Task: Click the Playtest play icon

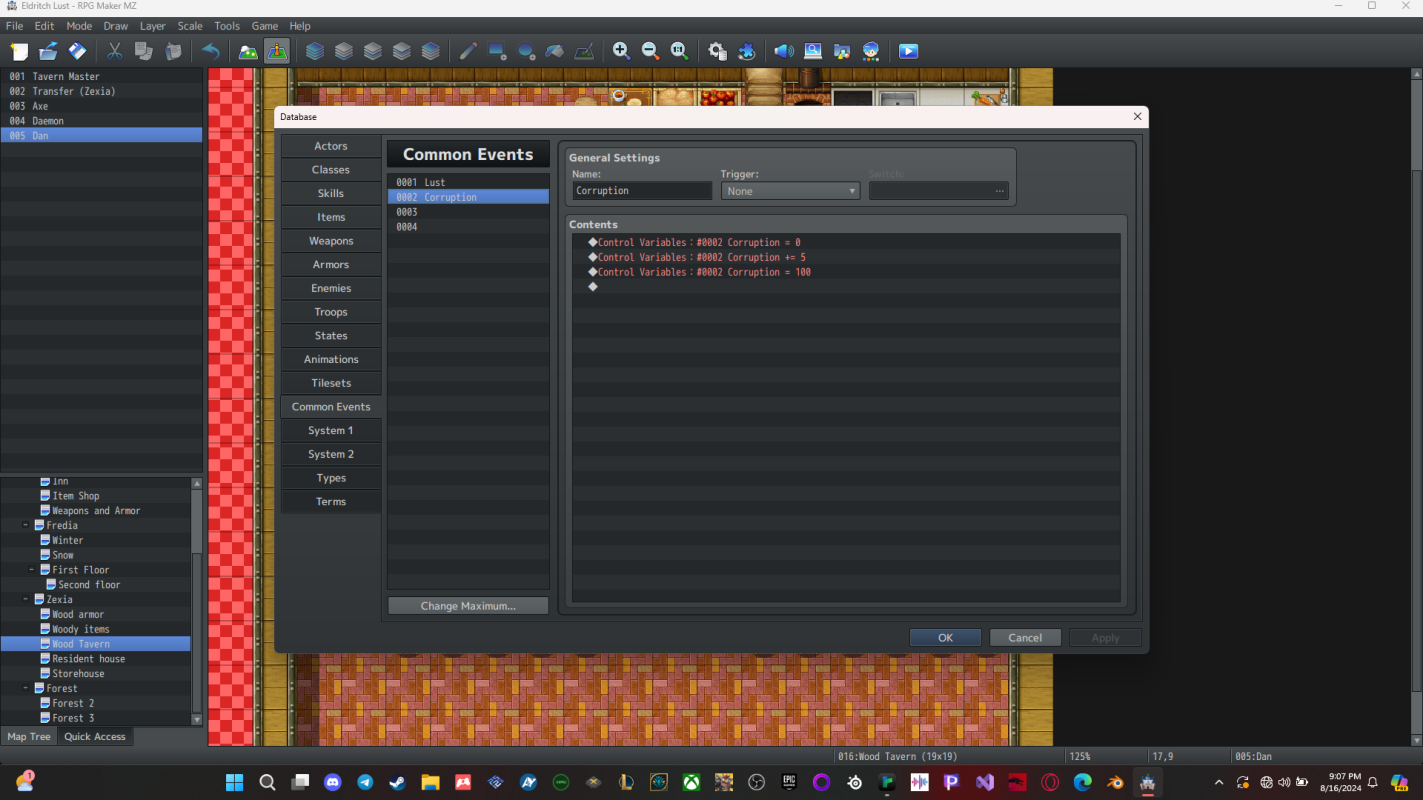Action: click(x=908, y=51)
